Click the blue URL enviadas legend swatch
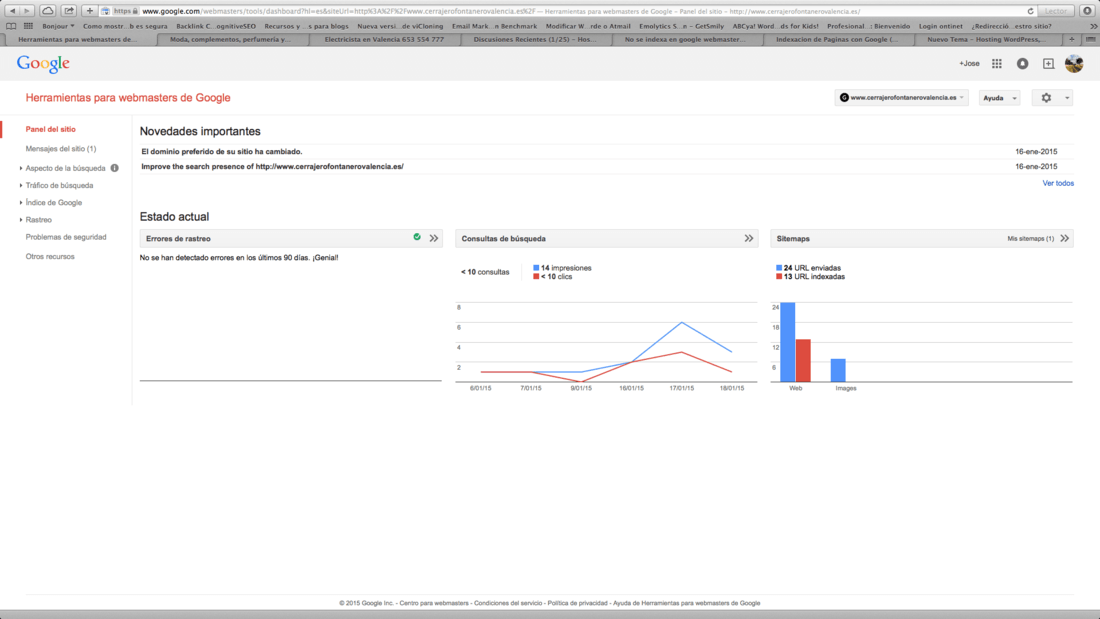The width and height of the screenshot is (1100, 619). (x=779, y=268)
